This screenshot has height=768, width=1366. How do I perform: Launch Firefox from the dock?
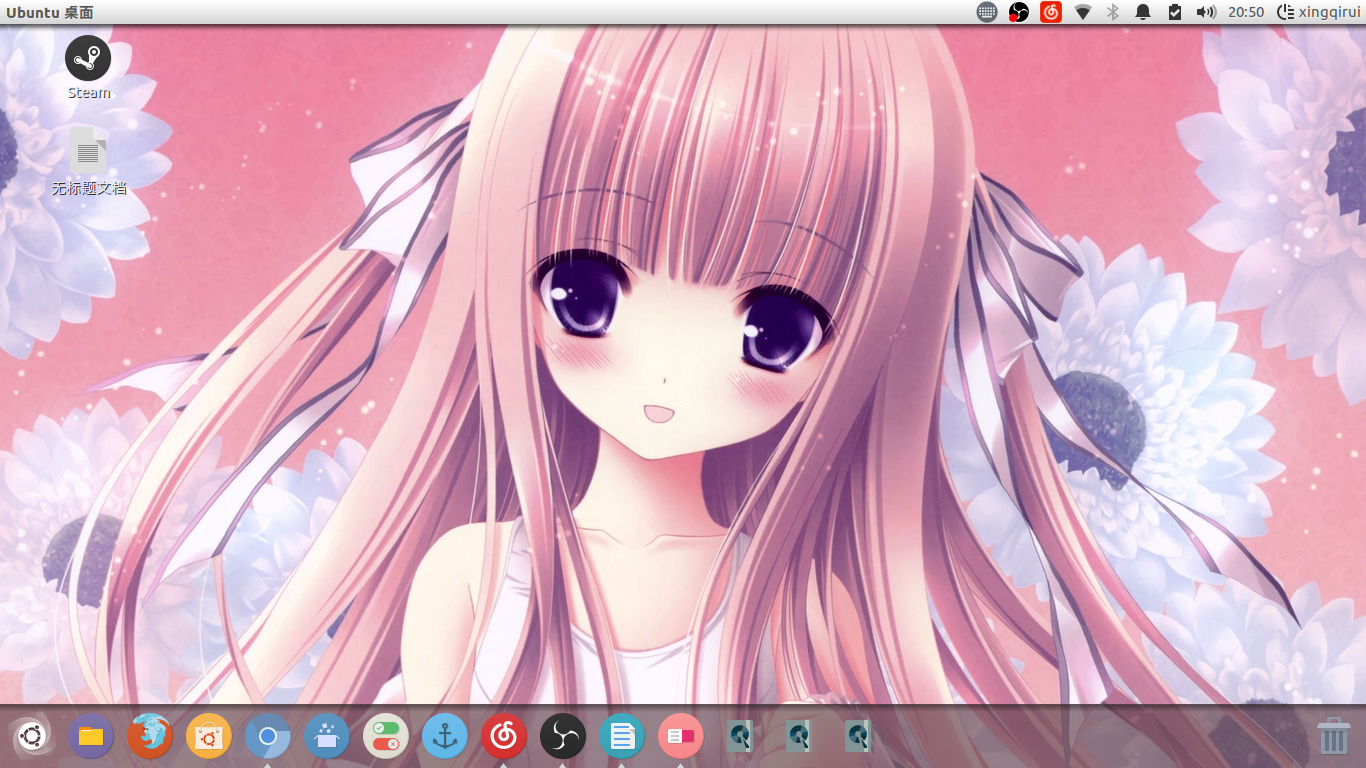[x=150, y=737]
